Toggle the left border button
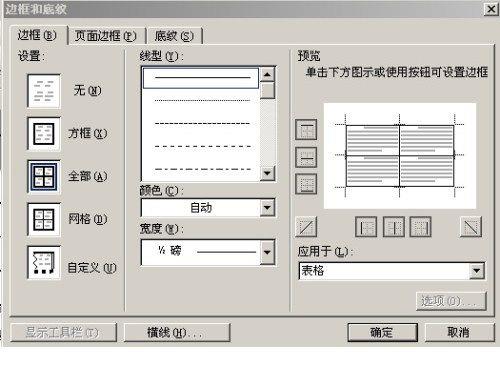 coord(366,227)
